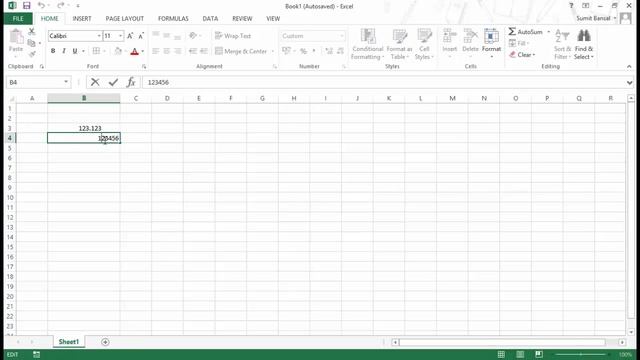
Task: Click the Format Painter brush icon
Action: [x=32, y=54]
